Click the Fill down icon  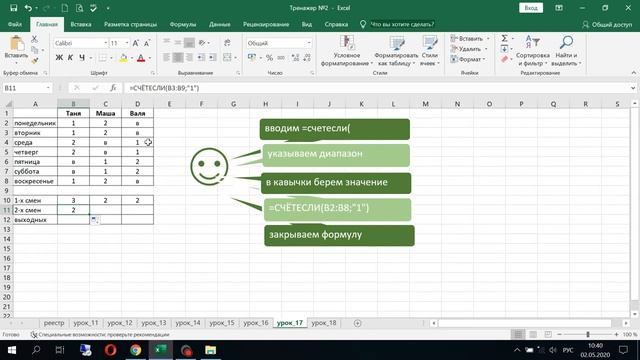pos(504,49)
